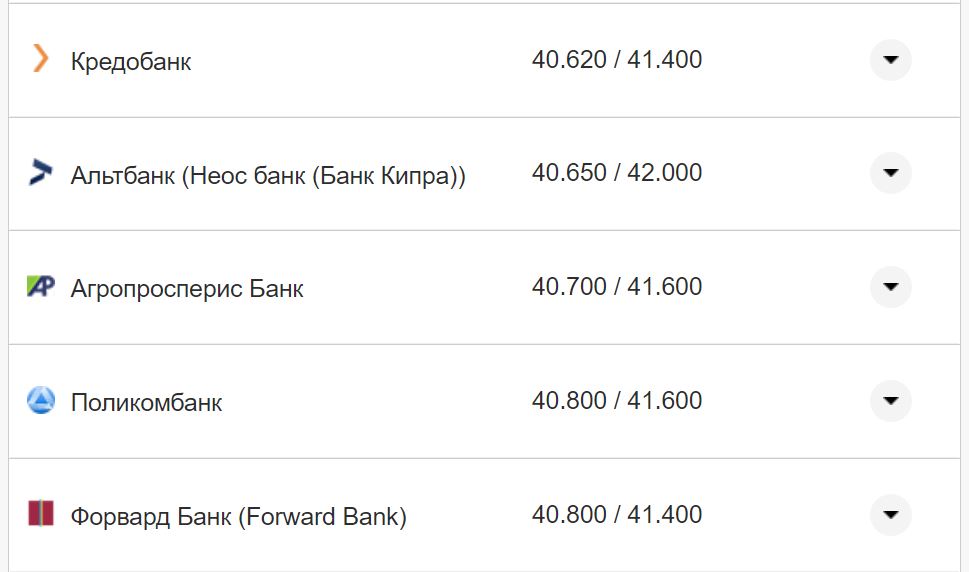This screenshot has height=572, width=969.
Task: Select the Поликомбанк 40.800 / 41.600 rate
Action: point(616,401)
